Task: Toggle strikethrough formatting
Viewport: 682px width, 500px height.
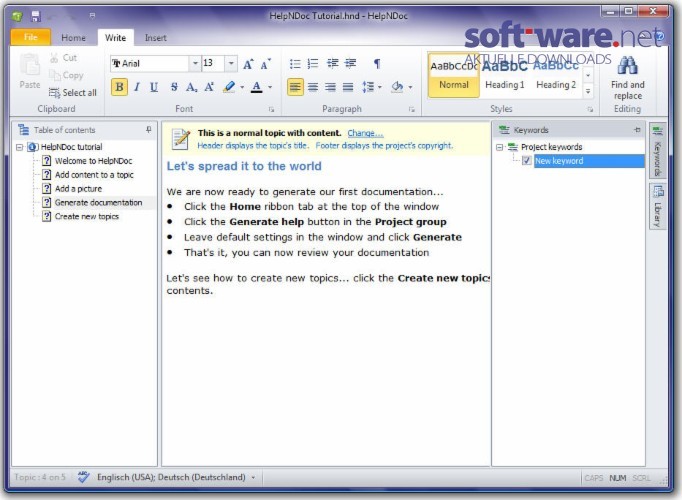Action: point(174,87)
